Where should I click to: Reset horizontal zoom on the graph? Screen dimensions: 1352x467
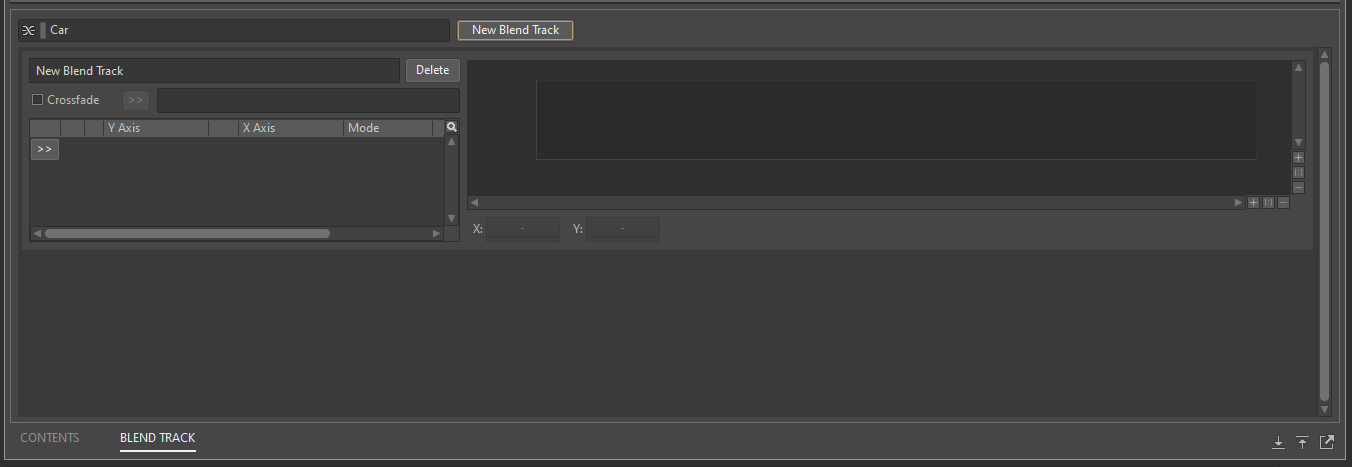[x=1269, y=202]
